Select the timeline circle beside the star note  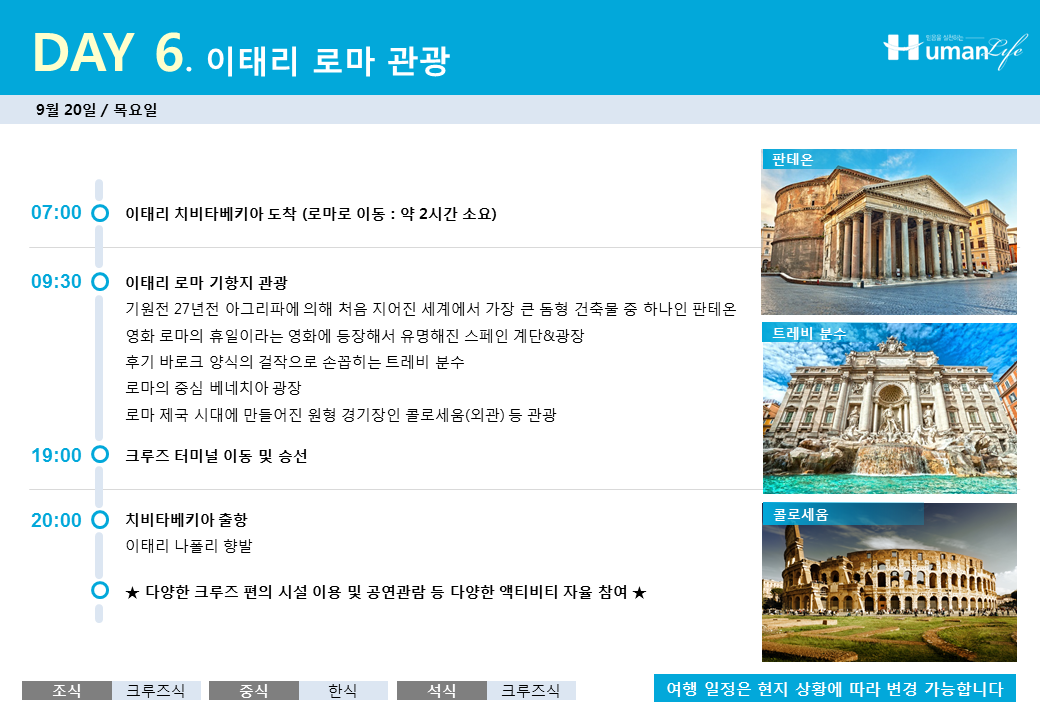click(100, 590)
